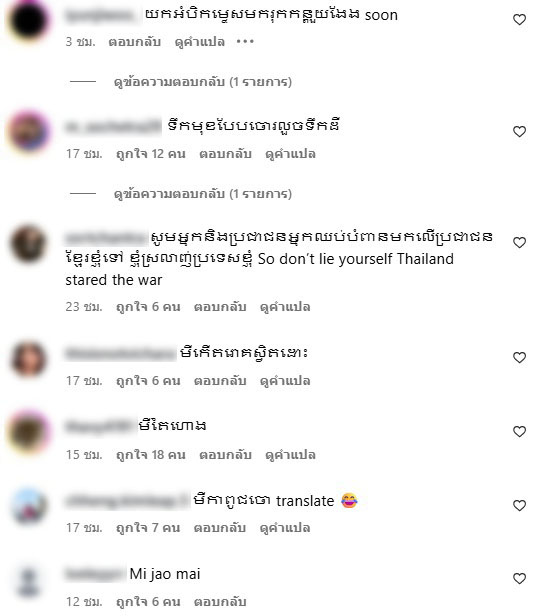The image size is (540, 616).
Task: View translation of the 15 ชม. comment
Action: tap(290, 455)
